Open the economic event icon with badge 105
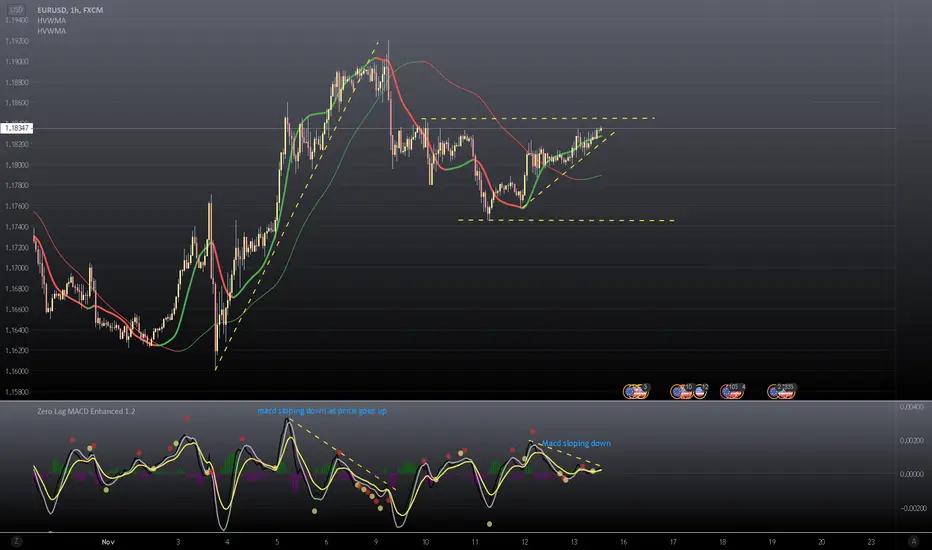The width and height of the screenshot is (932, 550). (x=732, y=391)
